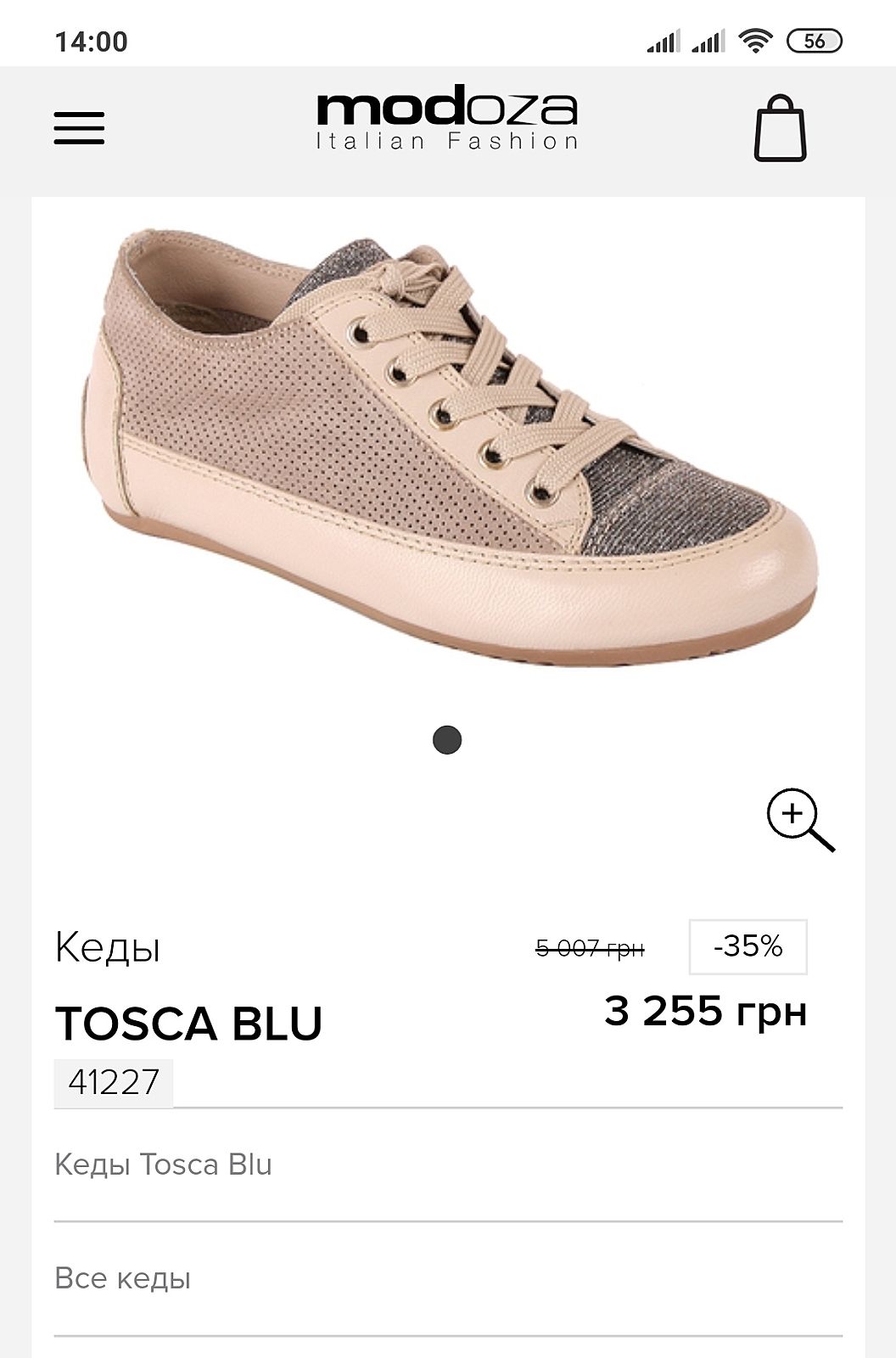Image resolution: width=896 pixels, height=1358 pixels.
Task: Open the sneaker product photo
Action: 450,446
